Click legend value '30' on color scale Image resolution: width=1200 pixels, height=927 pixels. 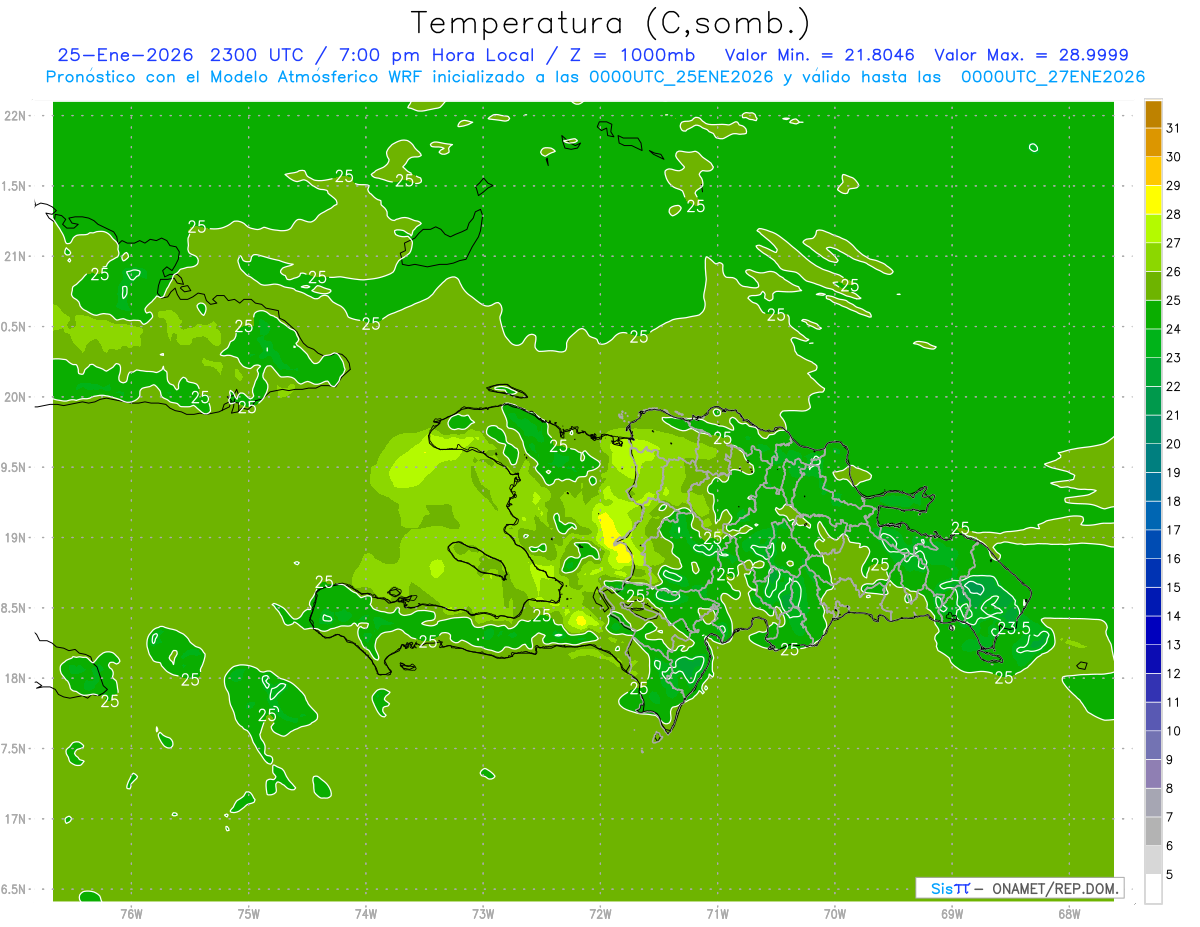1174,157
